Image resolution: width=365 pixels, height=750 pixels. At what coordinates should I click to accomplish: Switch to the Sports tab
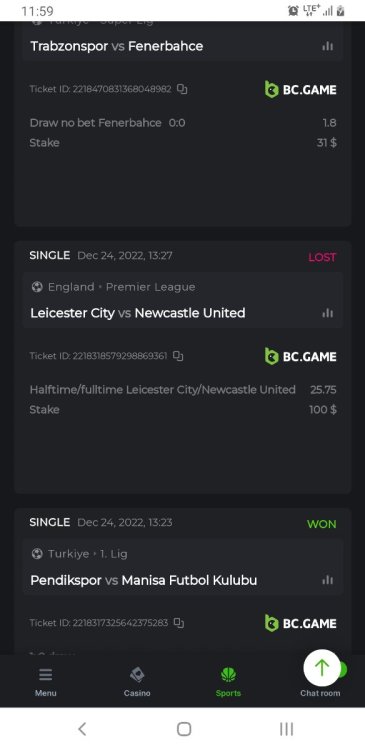click(x=228, y=682)
